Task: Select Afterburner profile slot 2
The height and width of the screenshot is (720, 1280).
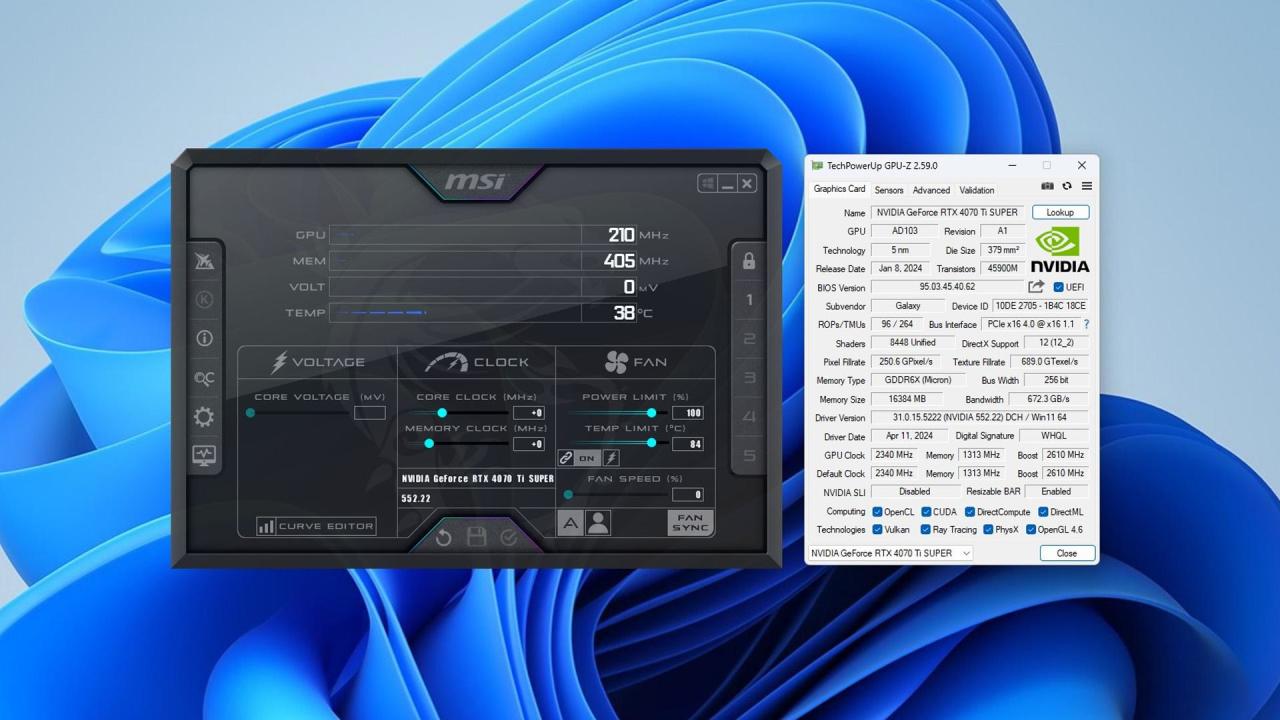Action: [749, 339]
